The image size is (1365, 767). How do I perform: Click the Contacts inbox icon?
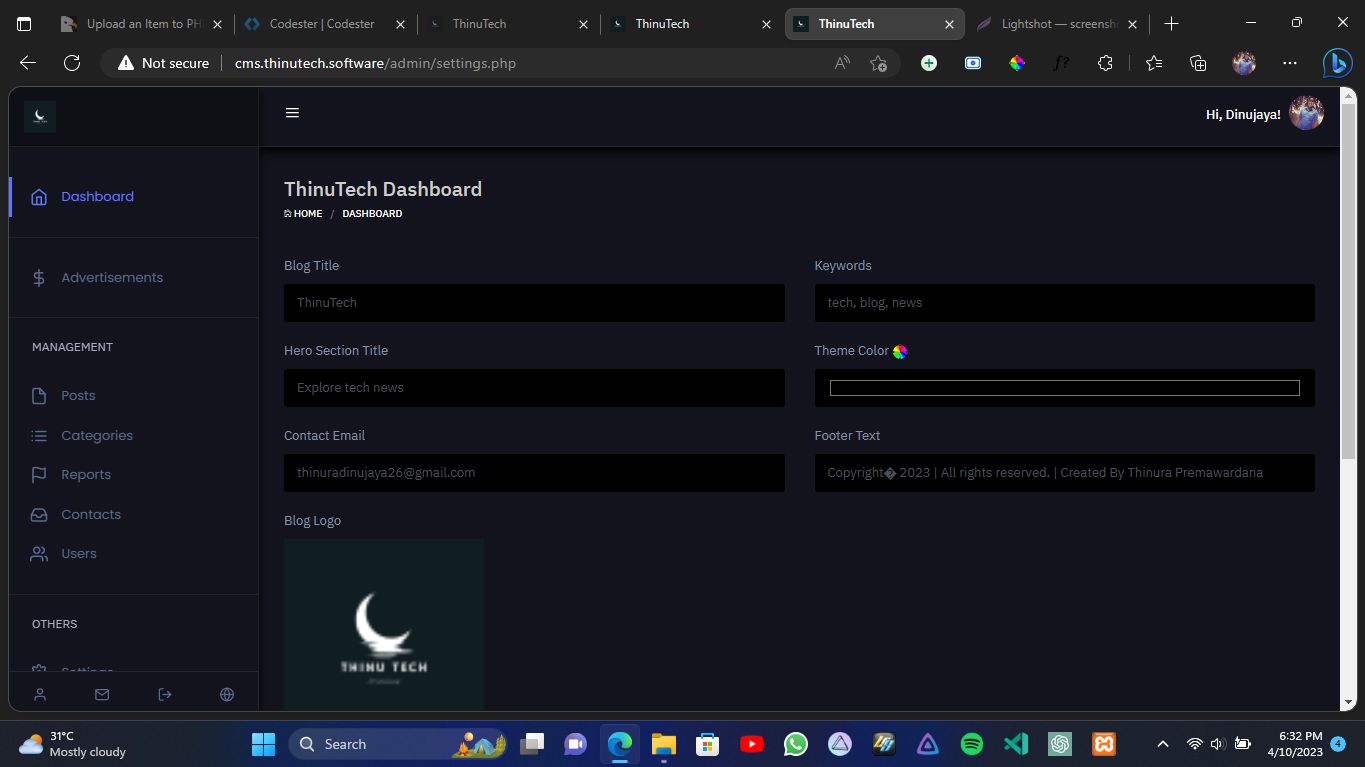tap(39, 515)
